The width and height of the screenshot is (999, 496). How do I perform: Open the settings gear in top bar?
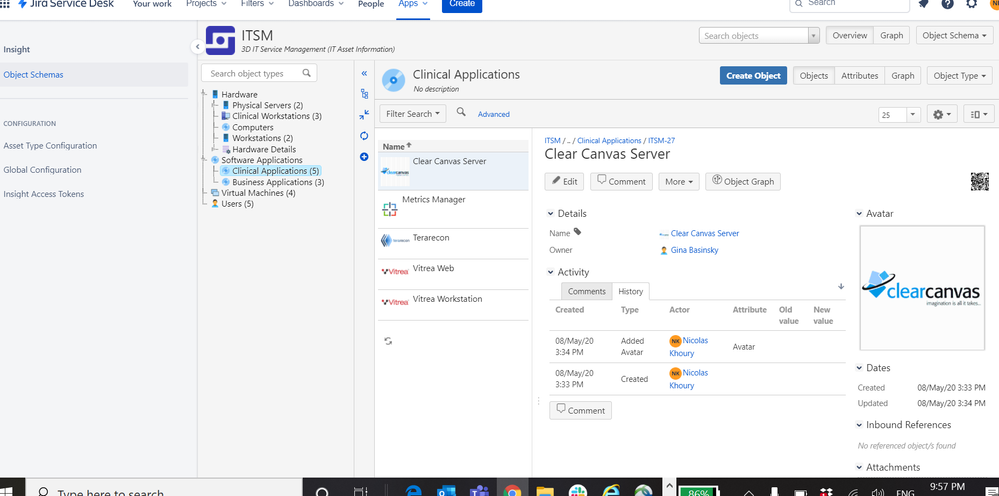(971, 4)
